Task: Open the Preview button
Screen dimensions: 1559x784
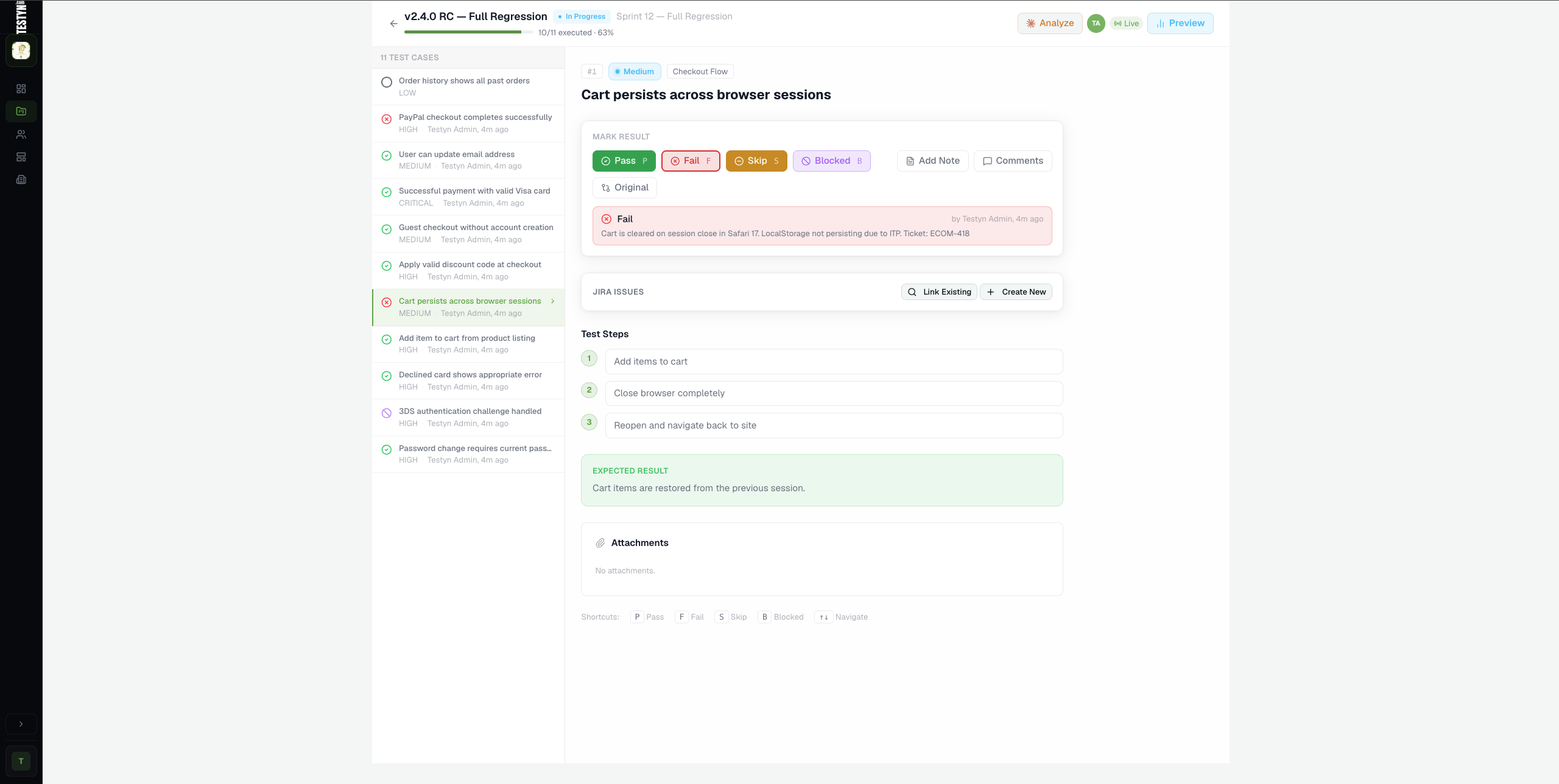Action: (x=1180, y=23)
